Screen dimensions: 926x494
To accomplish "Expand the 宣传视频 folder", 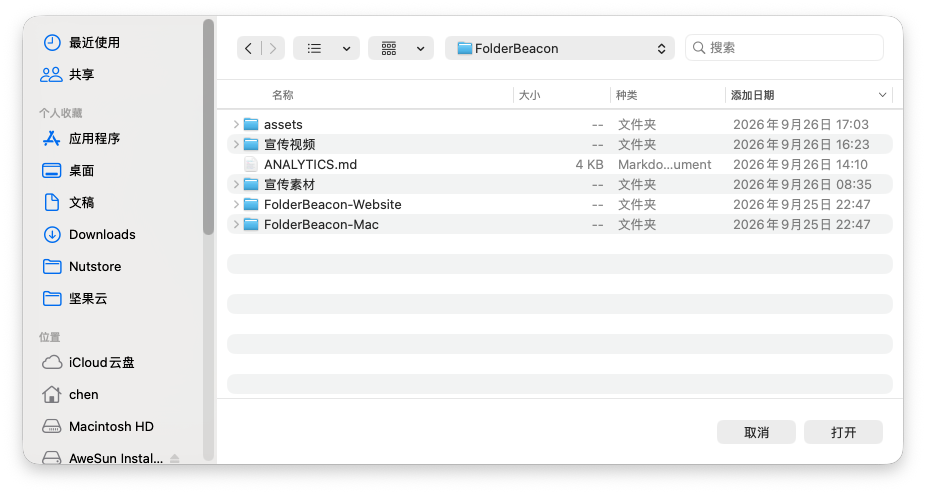I will tap(236, 144).
